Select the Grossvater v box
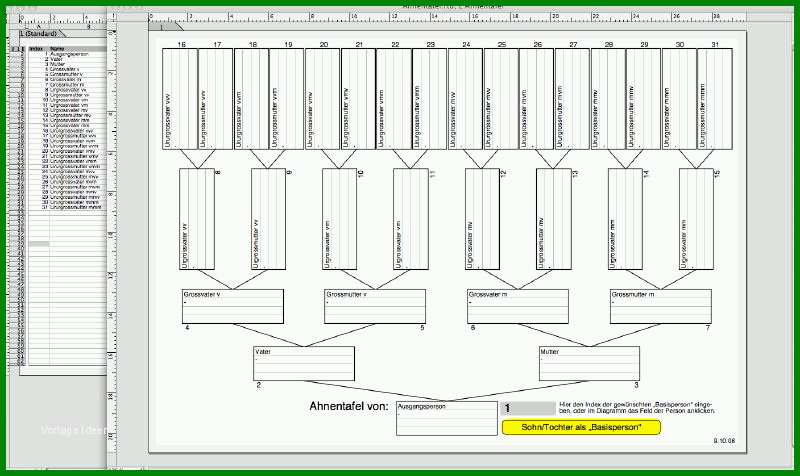 233,306
